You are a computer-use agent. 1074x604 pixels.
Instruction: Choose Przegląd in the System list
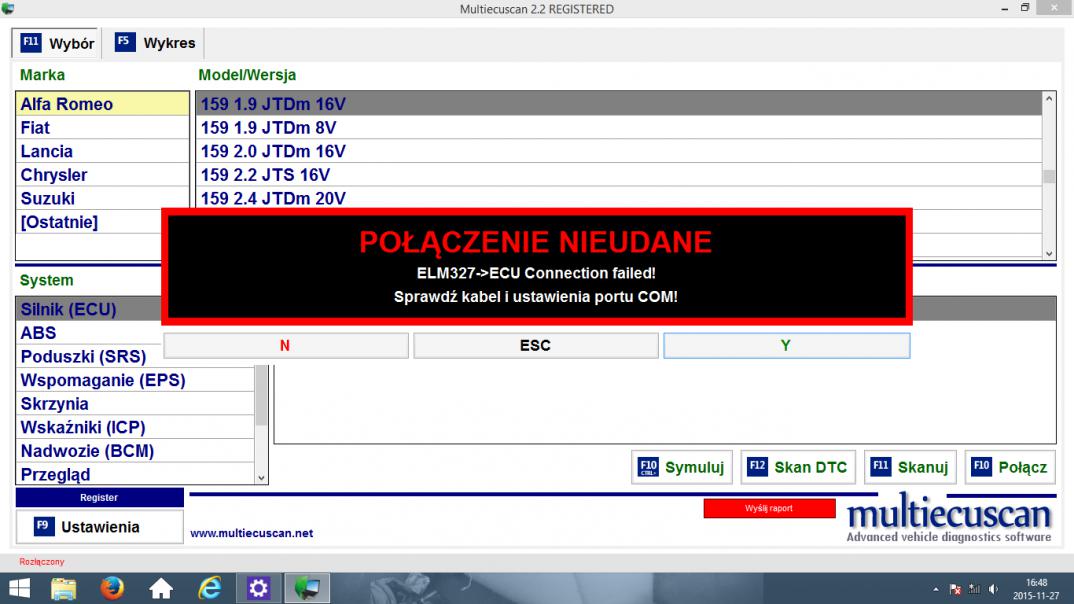tap(135, 475)
